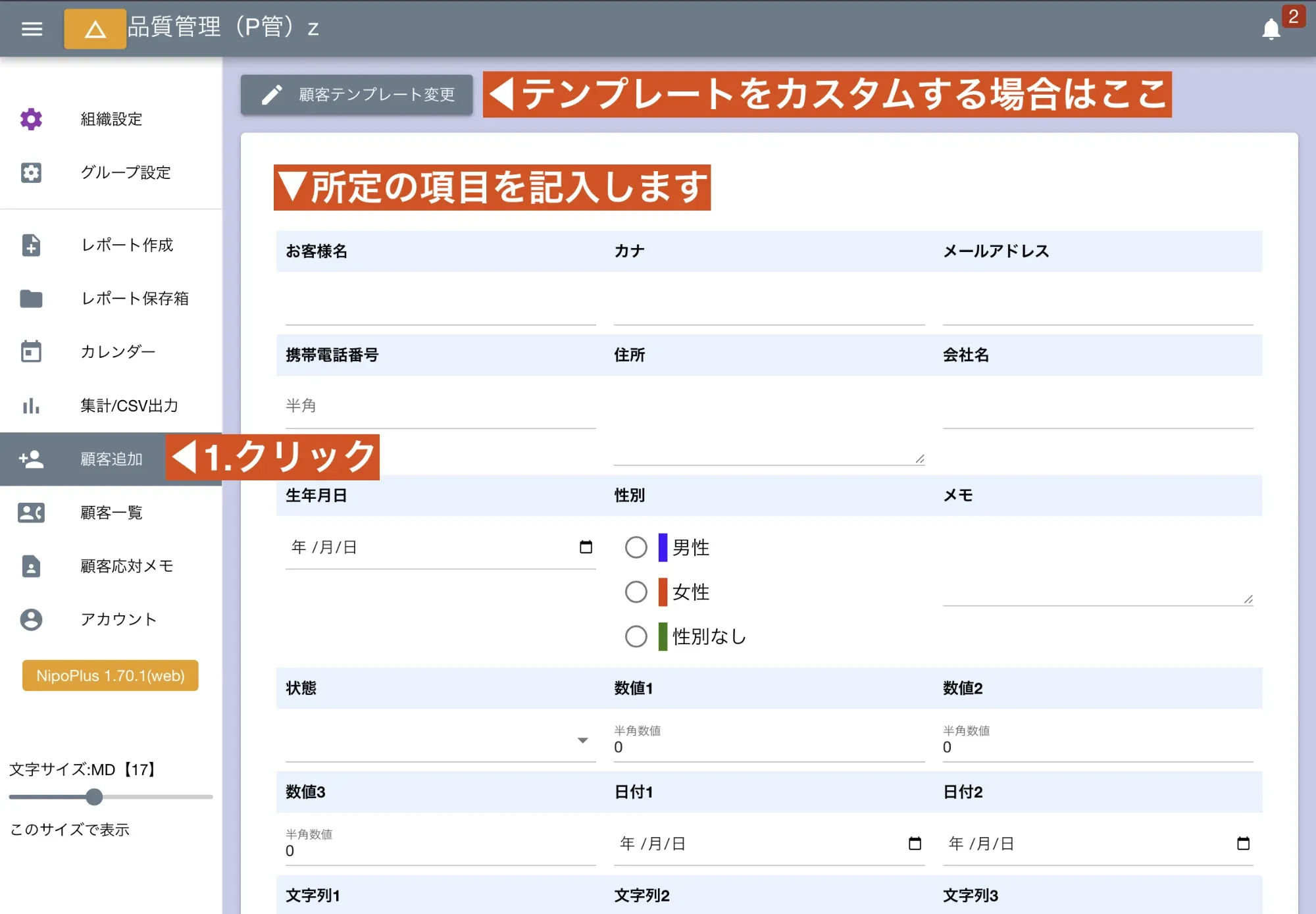Click the レポート作成 document icon
Screen dimensions: 1316x914
coord(31,245)
